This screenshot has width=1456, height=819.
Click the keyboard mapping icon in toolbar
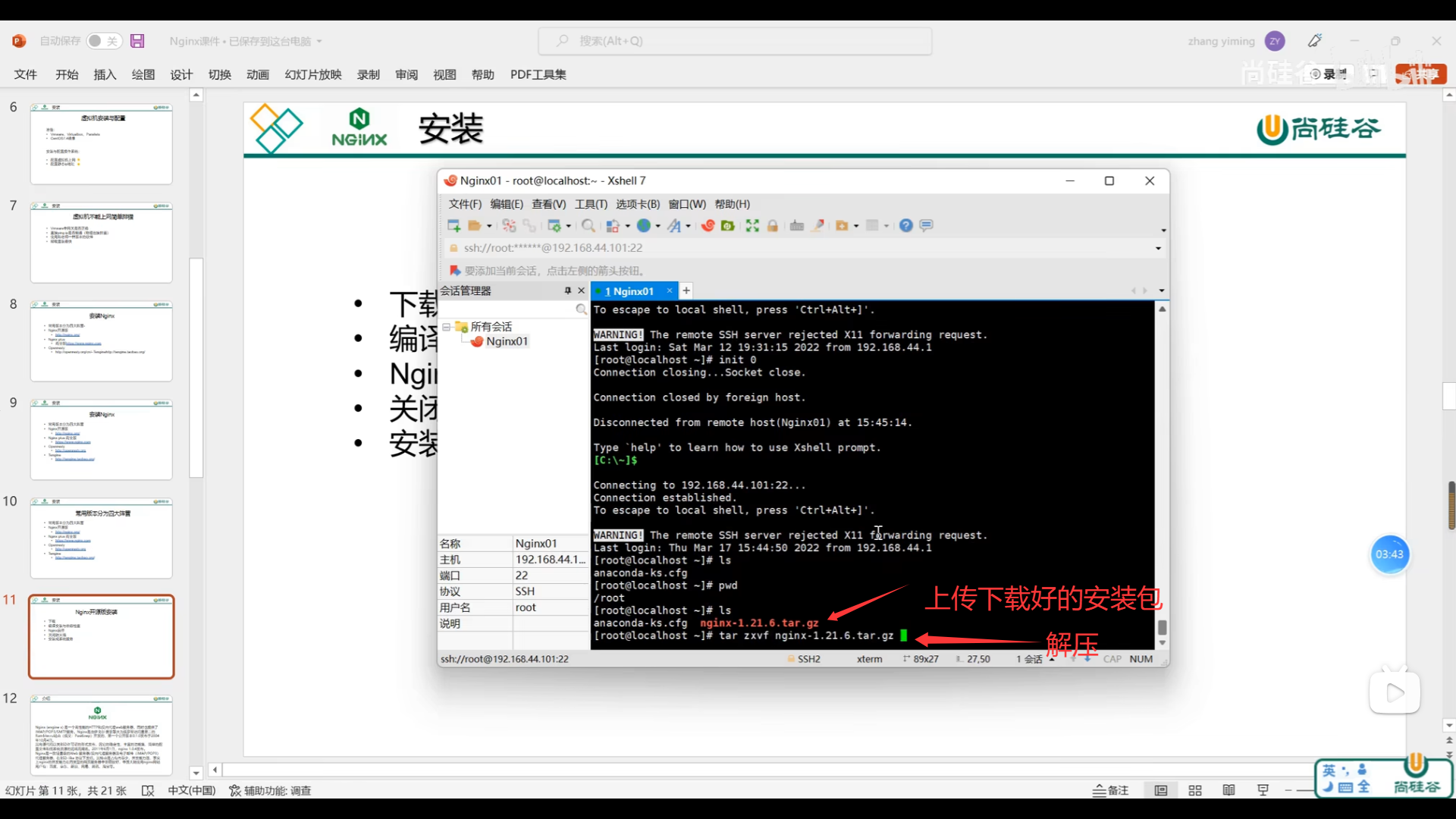tap(796, 225)
